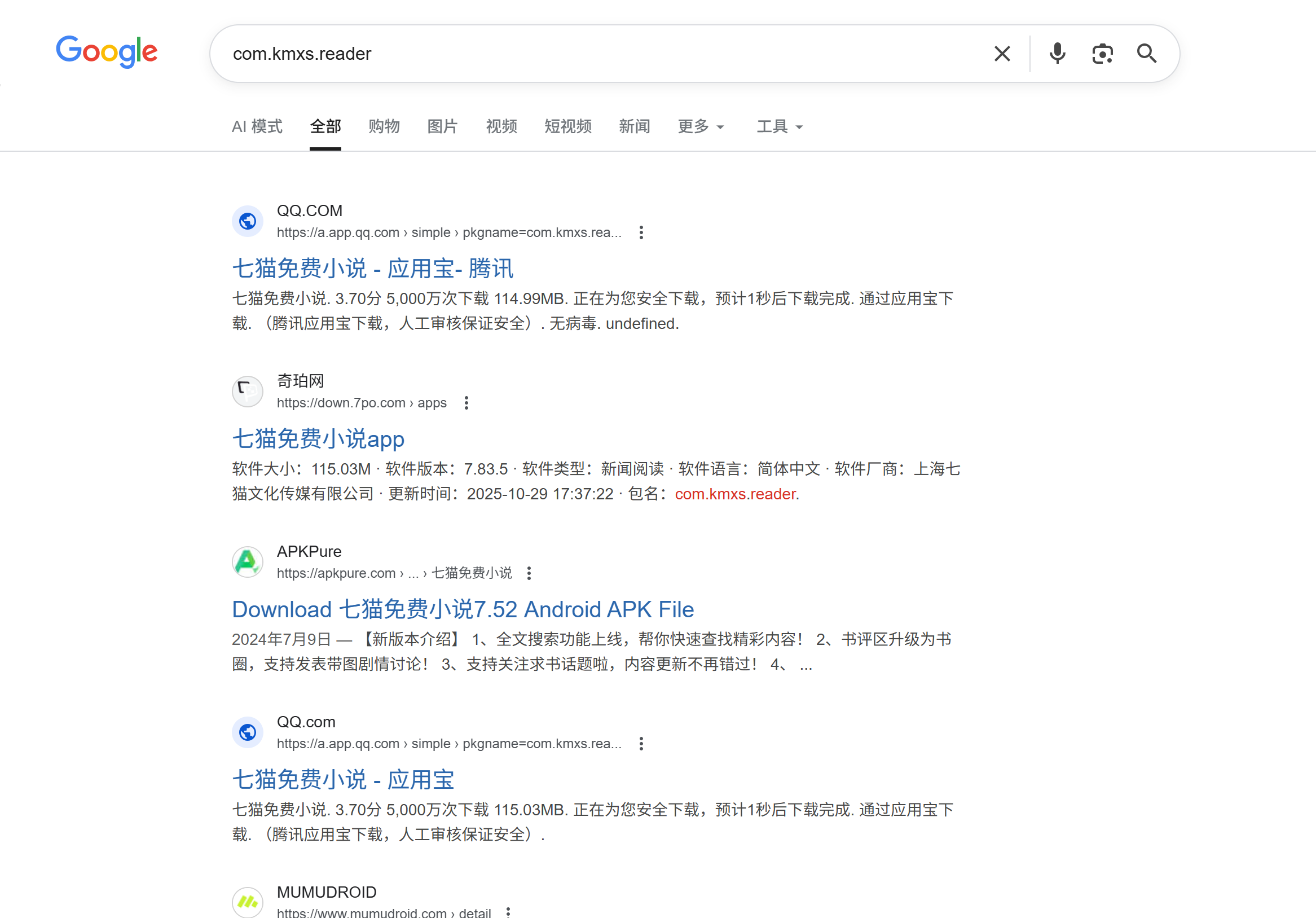Screen dimensions: 1316x918
Task: Open 七猫免费小说 - 应用宝- 腾讯 result
Action: pyautogui.click(x=372, y=269)
